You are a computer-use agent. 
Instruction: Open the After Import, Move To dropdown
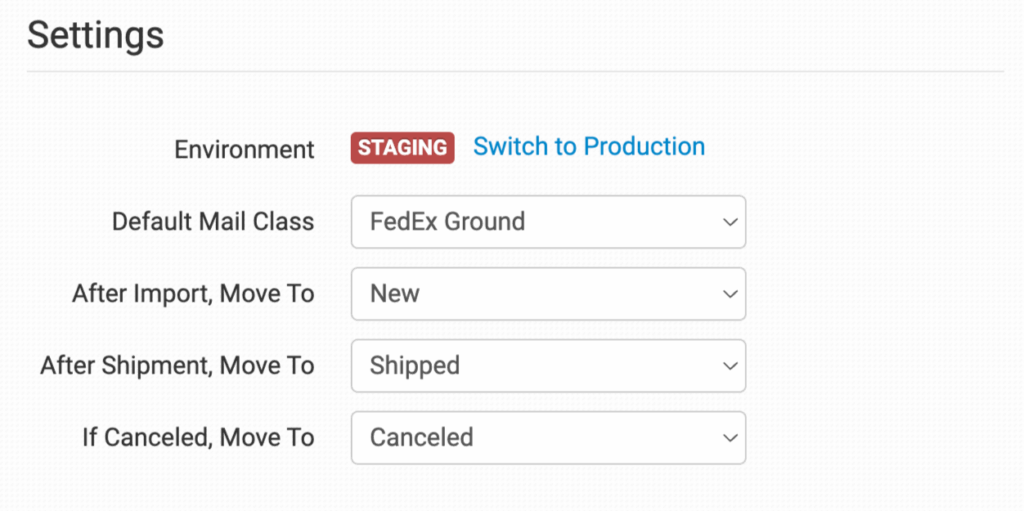tap(547, 294)
